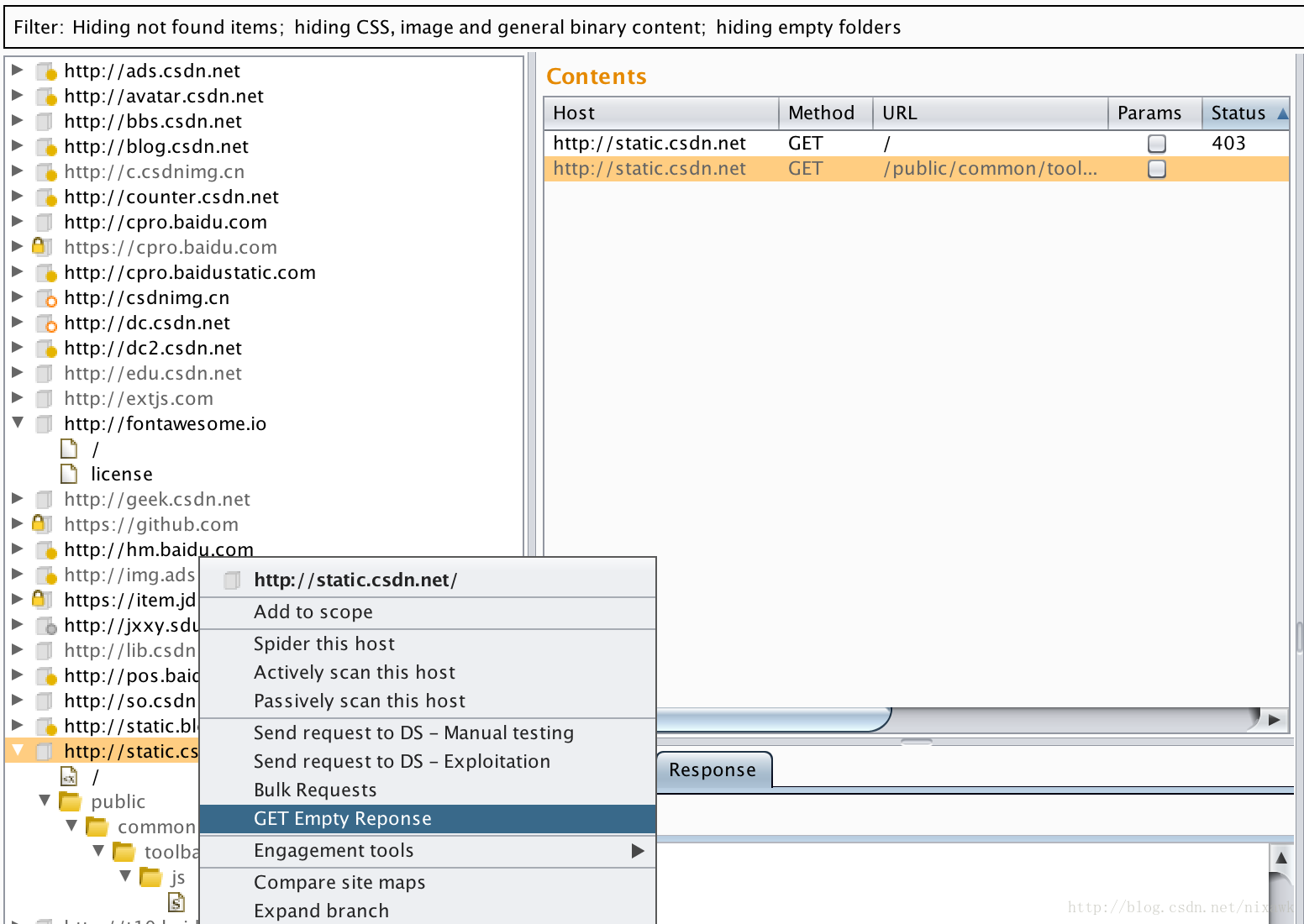1304x924 pixels.
Task: Click the https cpro.baidu.com lock icon
Action: click(42, 247)
